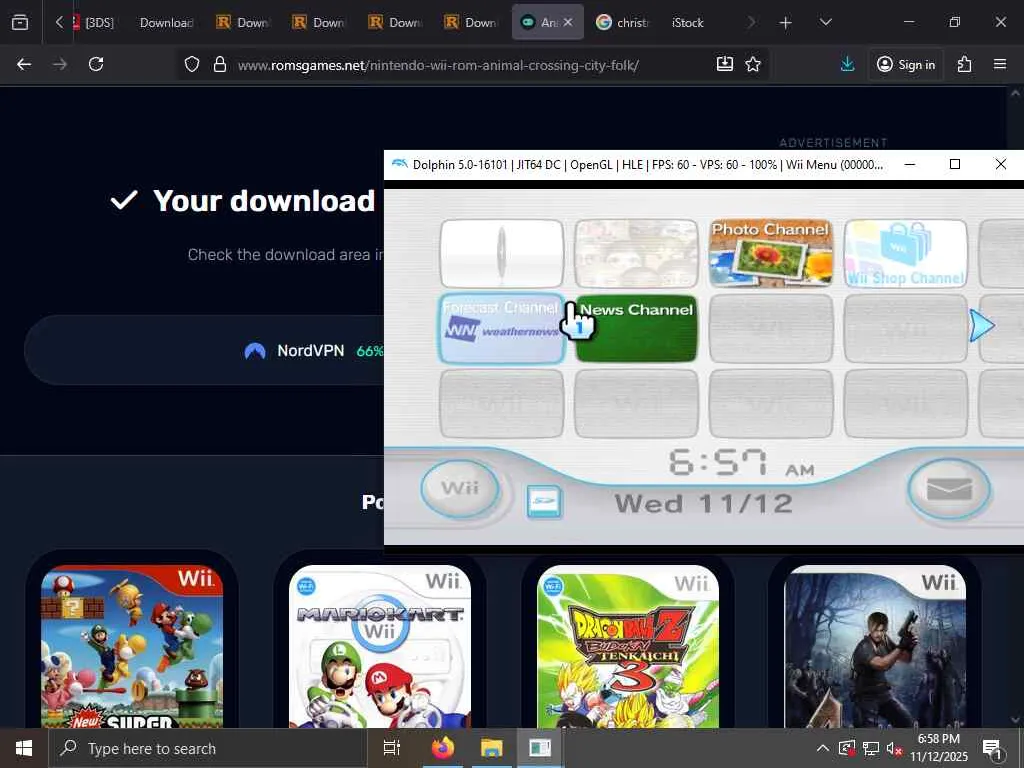This screenshot has width=1024, height=768.
Task: Bookmark this page with the star
Action: 753,63
